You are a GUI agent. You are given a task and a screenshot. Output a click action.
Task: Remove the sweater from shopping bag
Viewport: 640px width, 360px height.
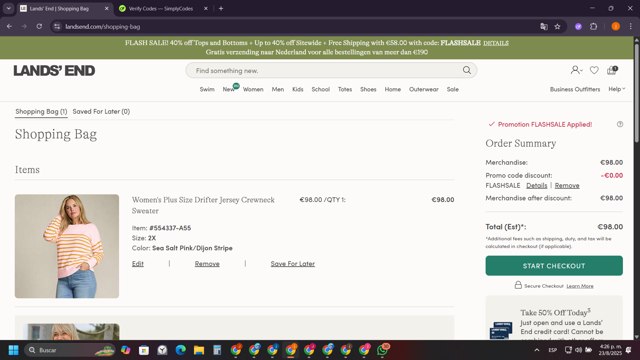tap(207, 264)
